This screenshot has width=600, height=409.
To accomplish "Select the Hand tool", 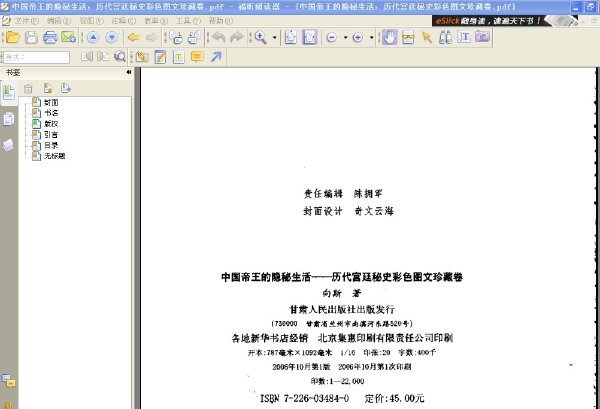I will [x=390, y=37].
